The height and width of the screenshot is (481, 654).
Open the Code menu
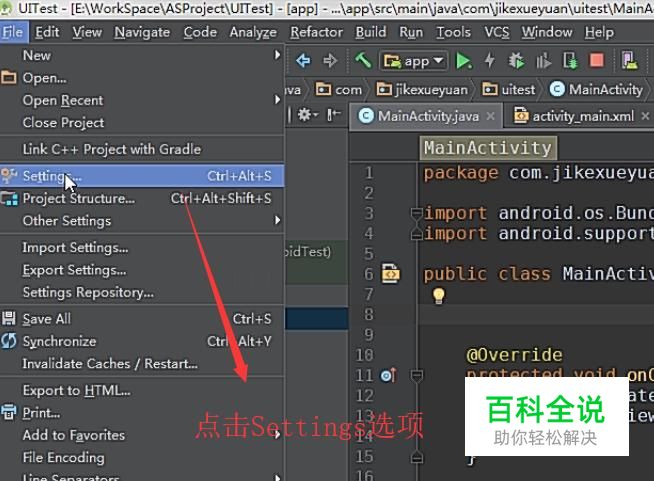click(x=200, y=32)
